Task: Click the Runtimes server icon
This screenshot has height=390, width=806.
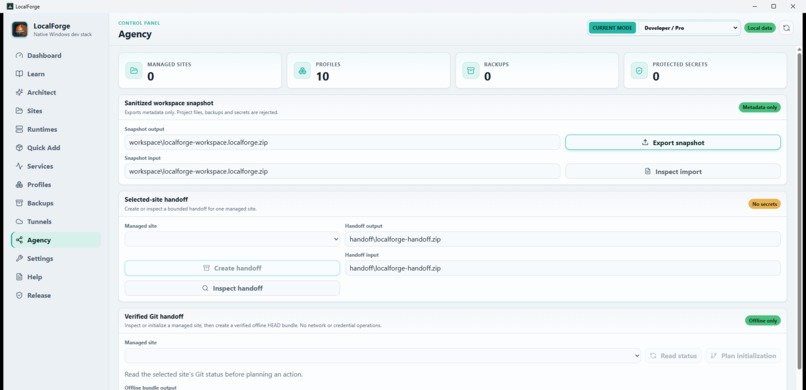Action: click(x=19, y=129)
